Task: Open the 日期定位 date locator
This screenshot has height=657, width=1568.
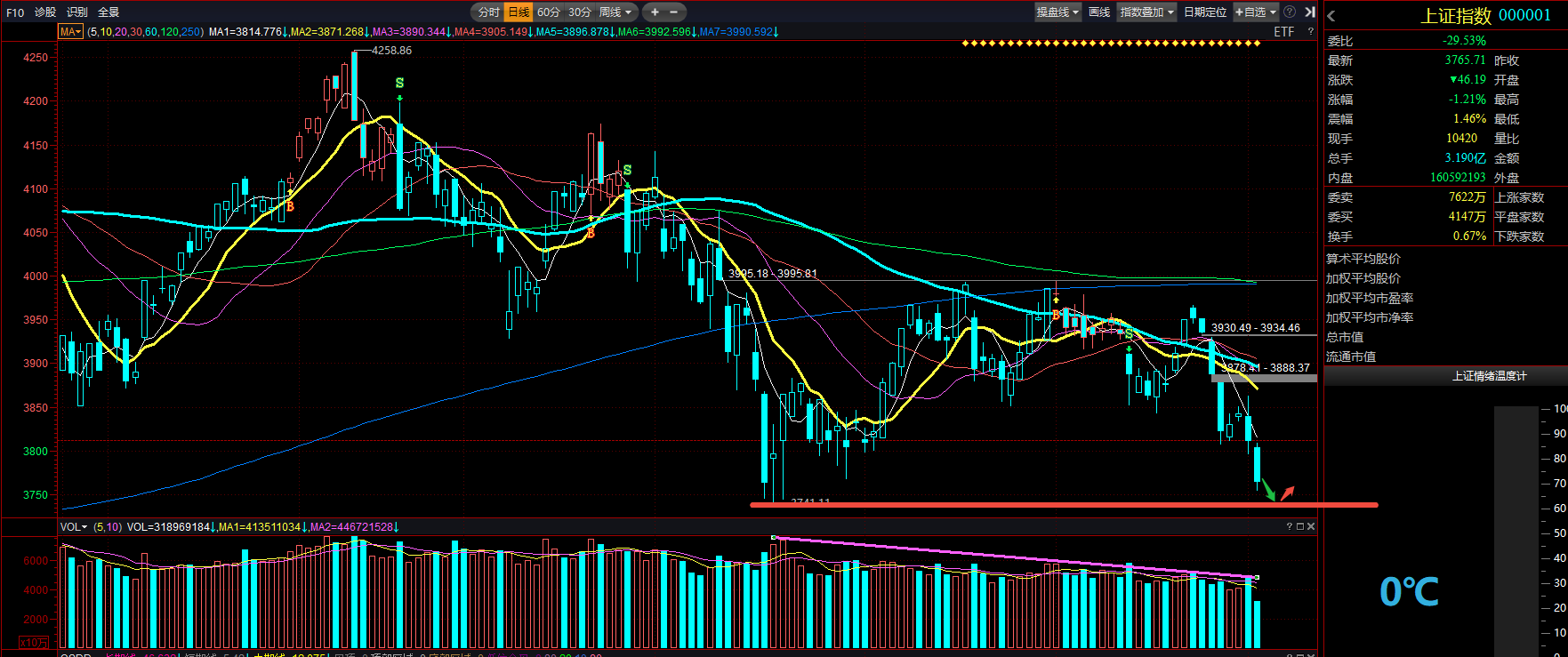Action: click(x=1205, y=12)
